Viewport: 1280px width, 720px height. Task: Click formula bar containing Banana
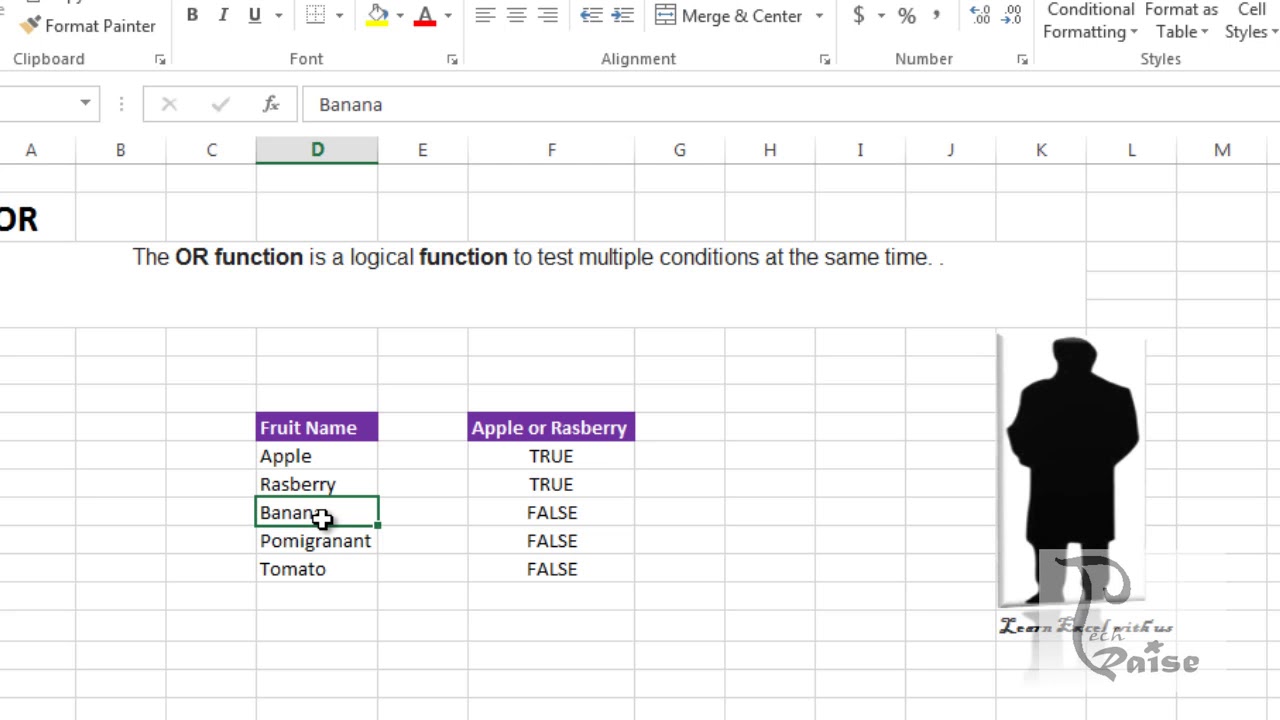coord(790,104)
